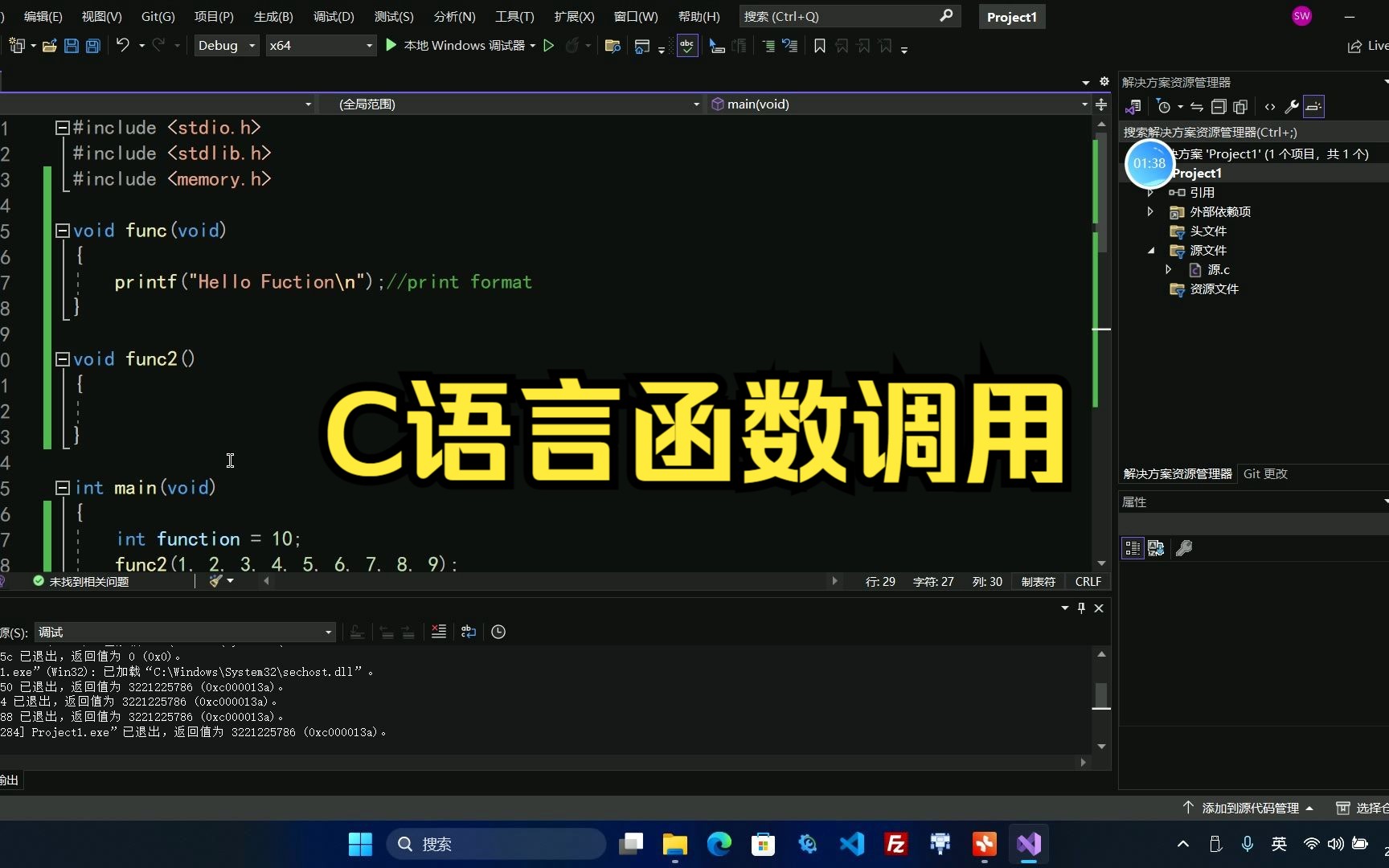Image resolution: width=1389 pixels, height=868 pixels.
Task: Open the Debug configuration dropdown
Action: (227, 46)
